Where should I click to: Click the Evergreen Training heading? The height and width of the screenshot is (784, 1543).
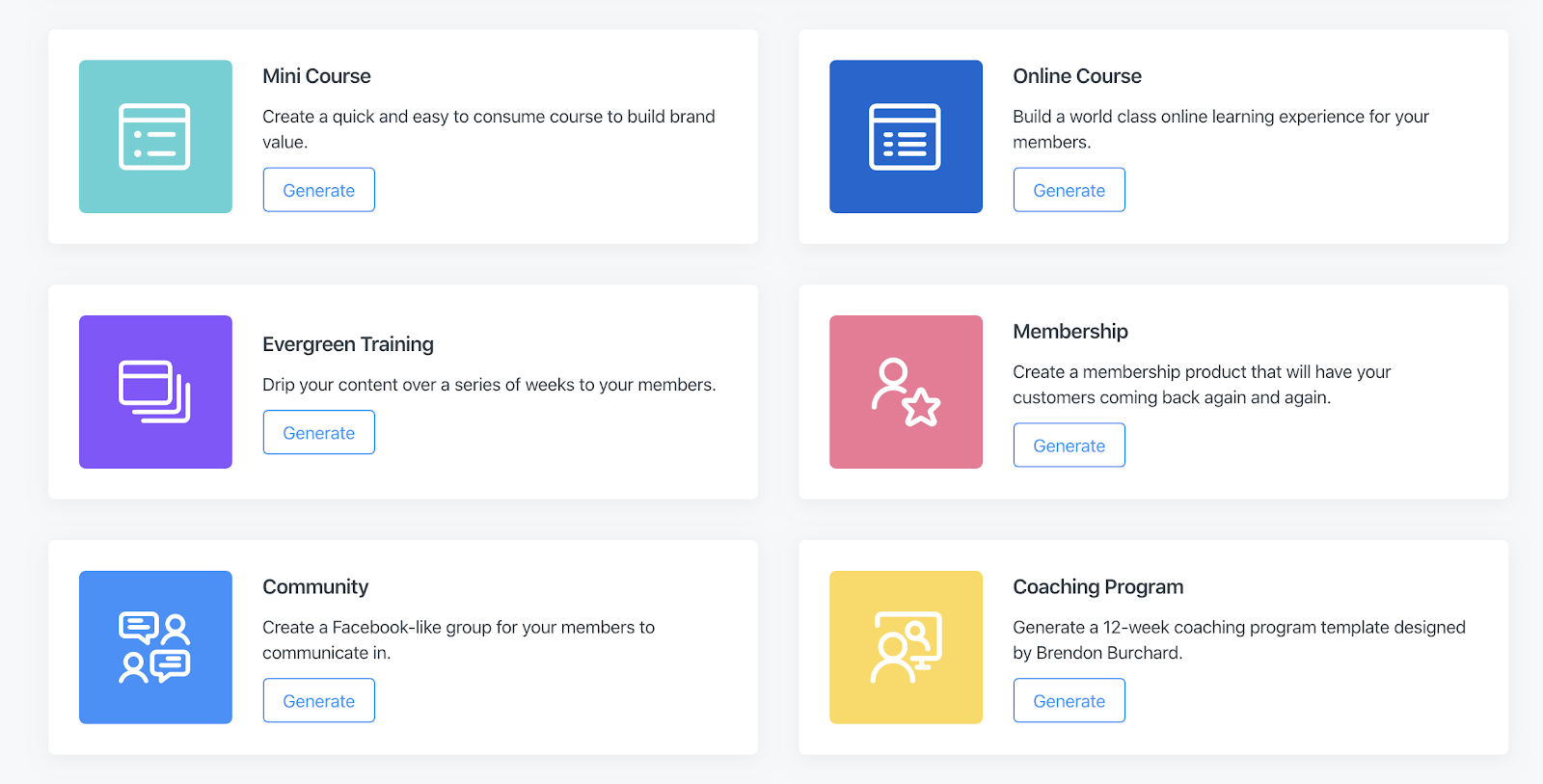click(x=348, y=344)
